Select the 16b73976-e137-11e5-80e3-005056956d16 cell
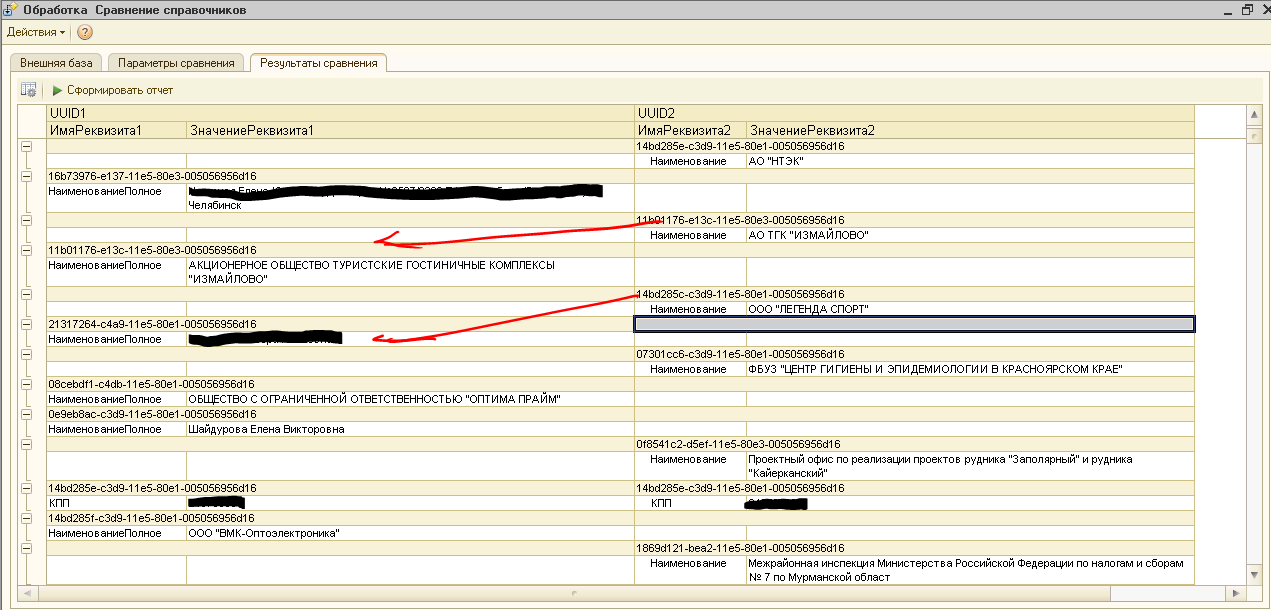Image resolution: width=1271 pixels, height=610 pixels. point(340,176)
